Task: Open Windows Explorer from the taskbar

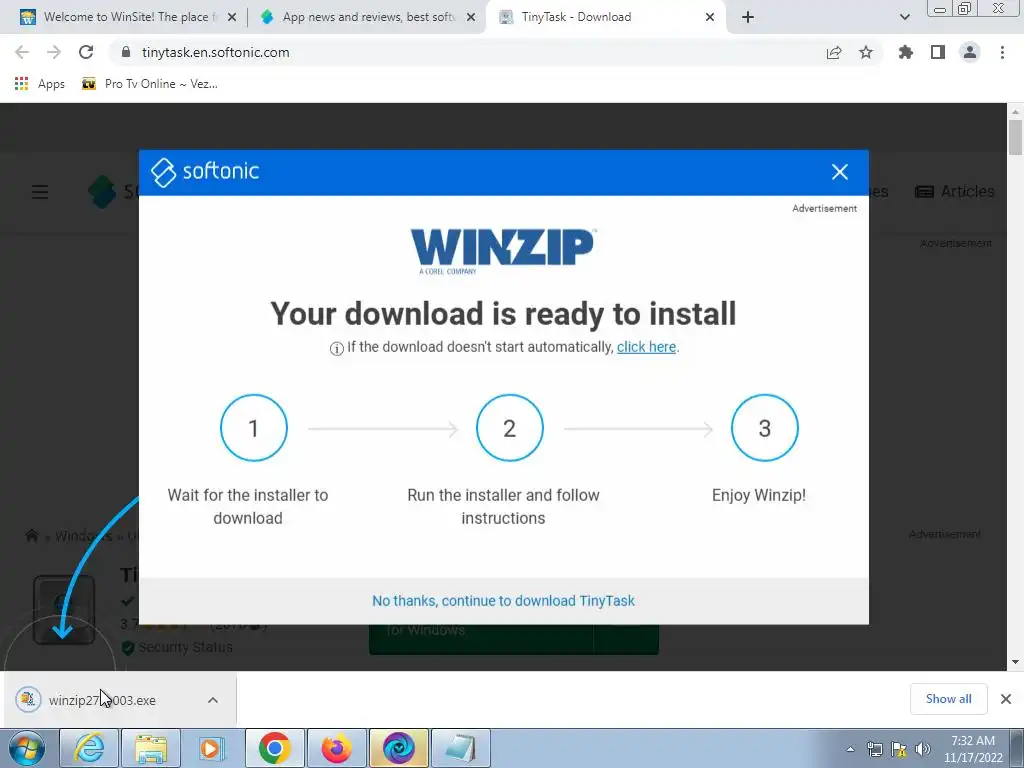Action: click(150, 748)
